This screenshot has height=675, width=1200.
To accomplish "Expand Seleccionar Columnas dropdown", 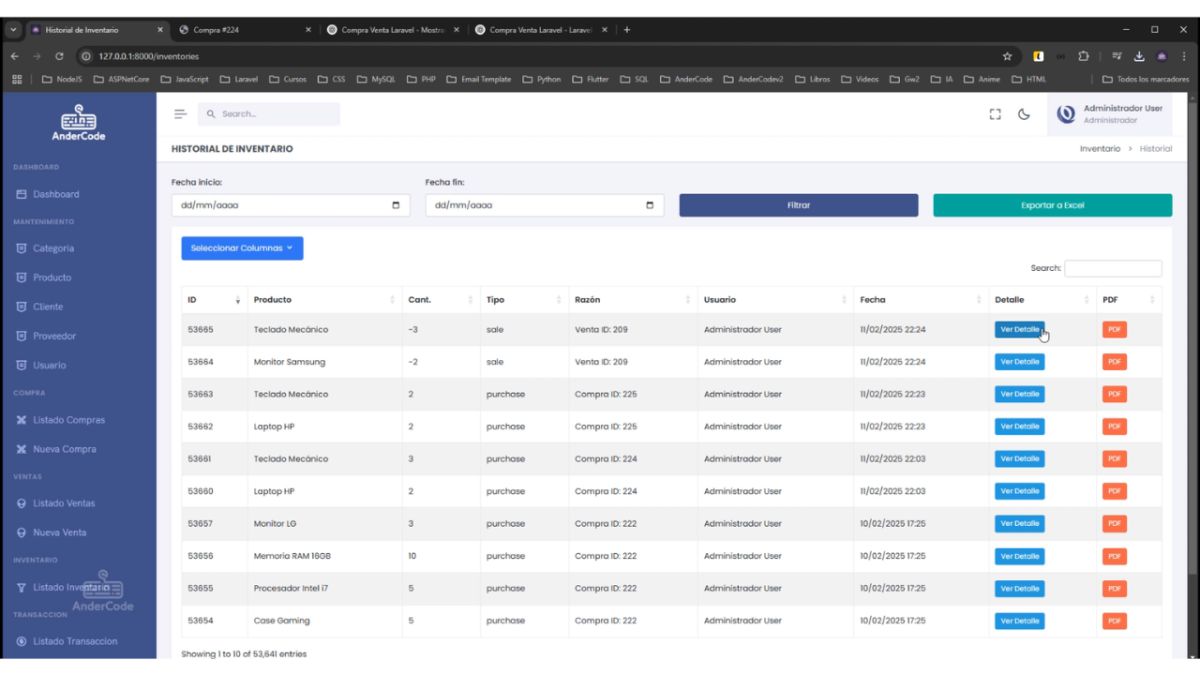I will tap(242, 248).
